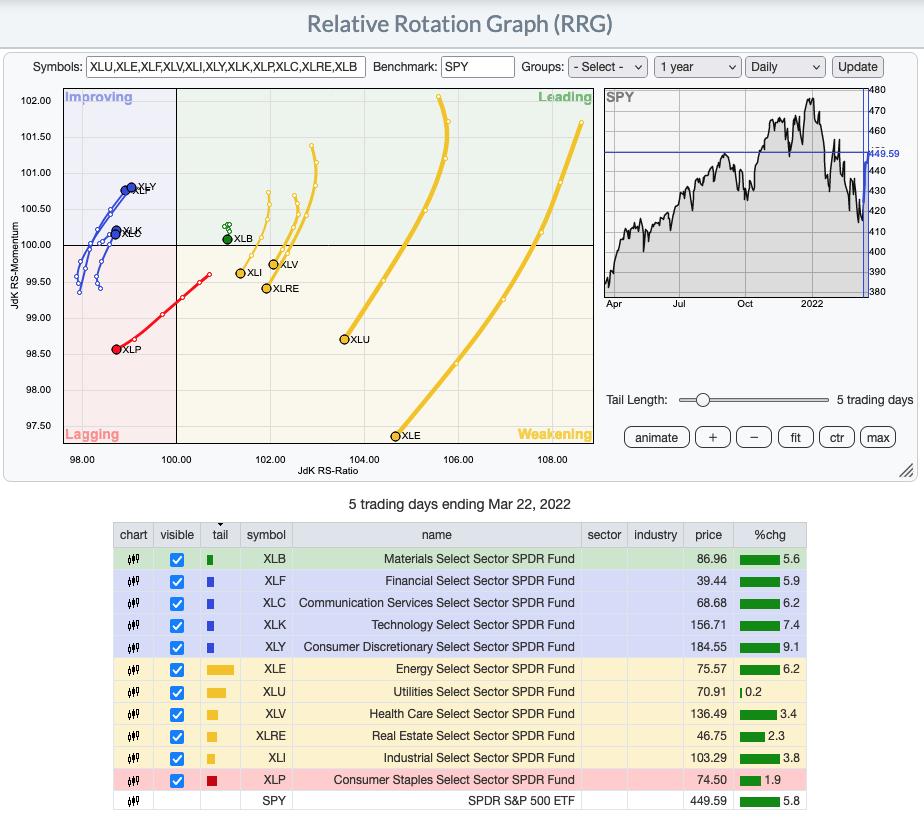
Task: Hide XLY Consumer Discretionary on the graph
Action: pyautogui.click(x=177, y=648)
